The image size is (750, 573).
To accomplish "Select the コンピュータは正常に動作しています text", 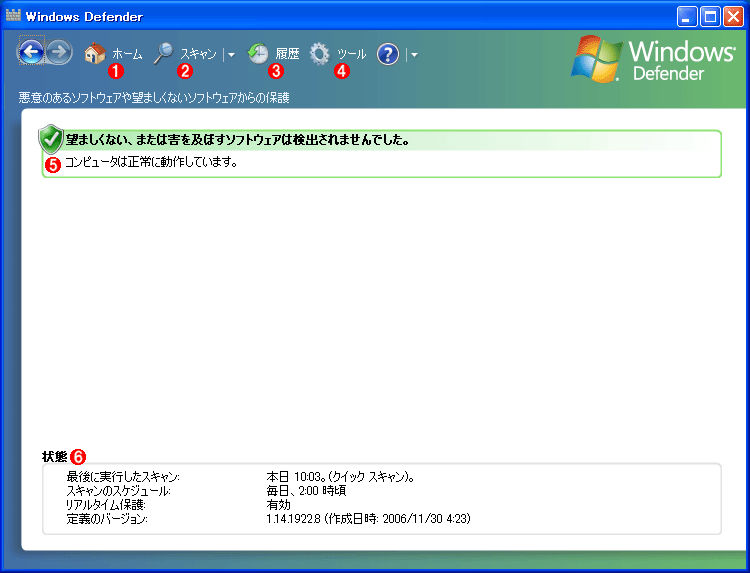I will (x=151, y=162).
